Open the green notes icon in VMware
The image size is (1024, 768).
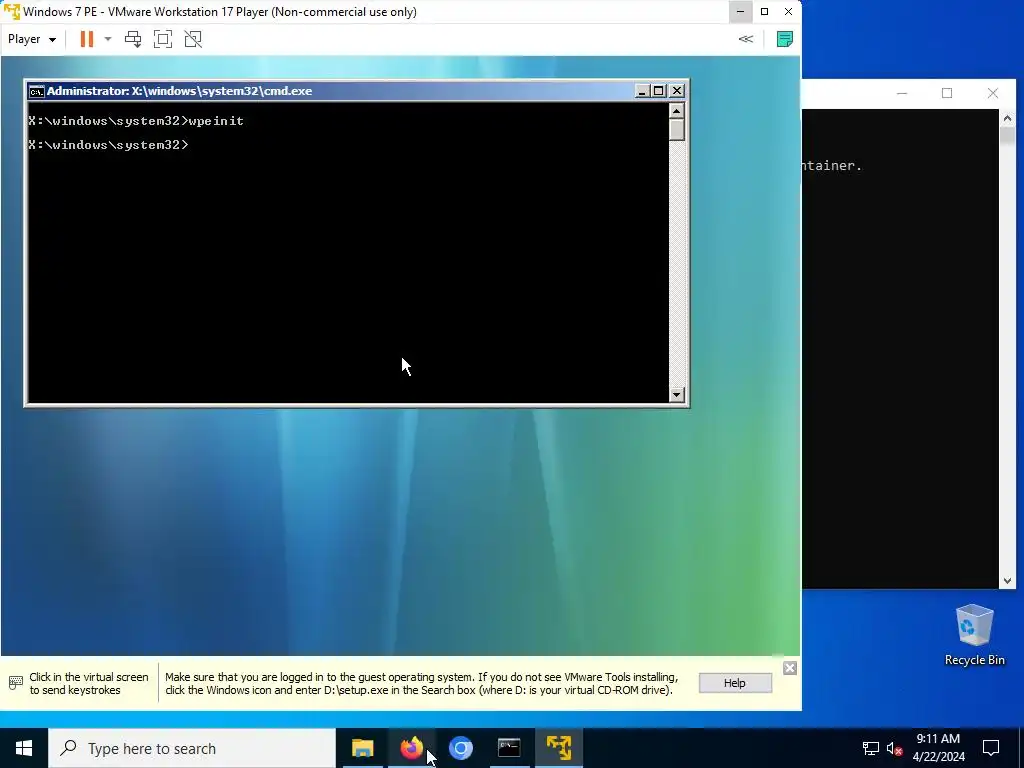784,39
